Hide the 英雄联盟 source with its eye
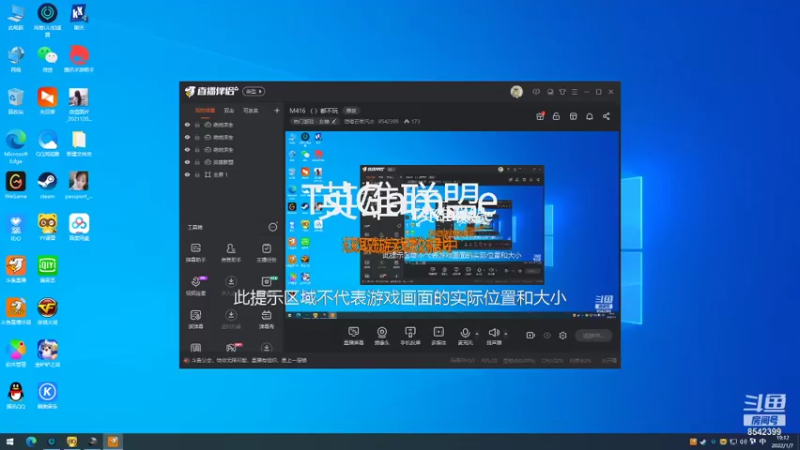 tap(187, 162)
